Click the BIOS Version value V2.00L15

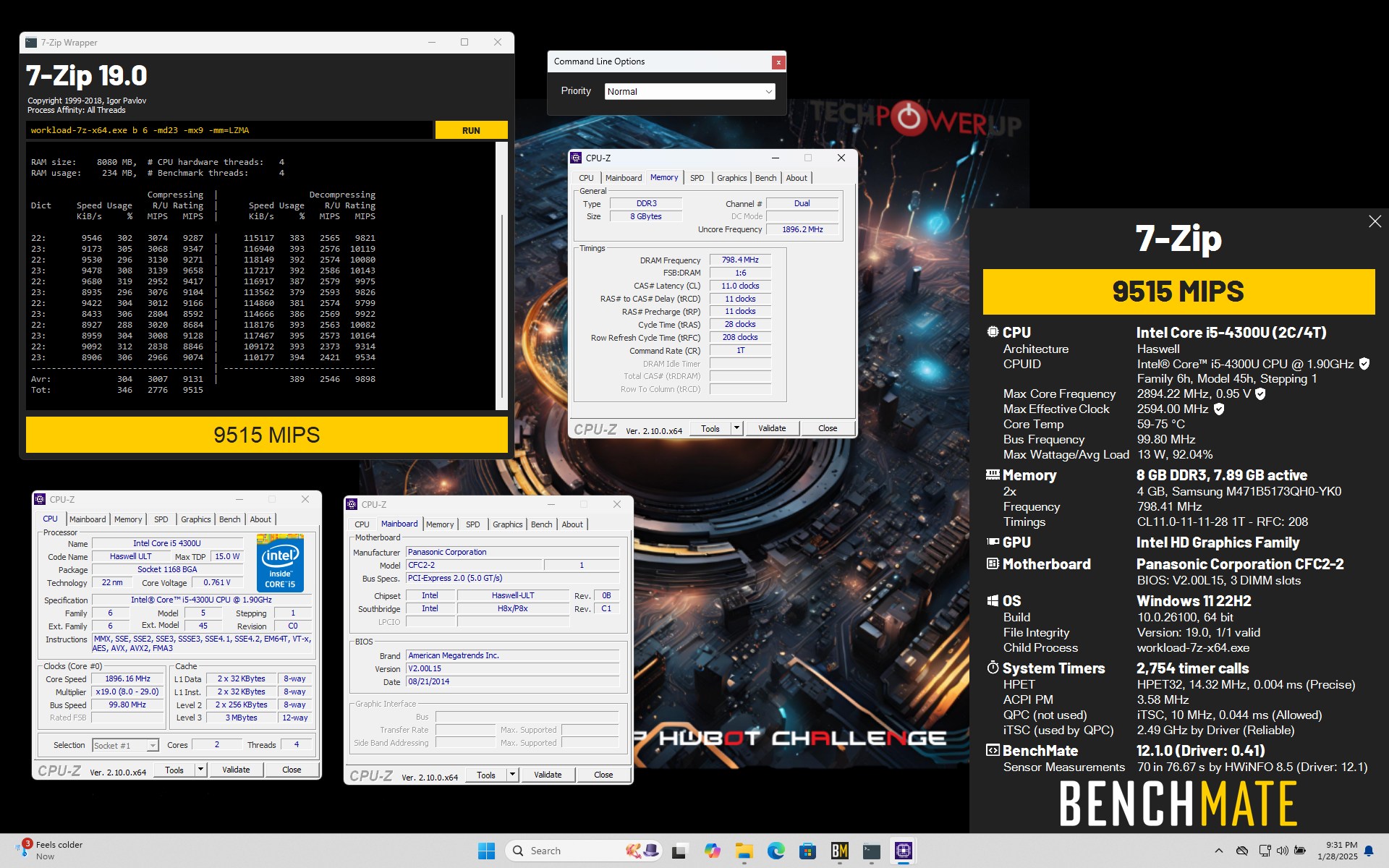pos(512,668)
